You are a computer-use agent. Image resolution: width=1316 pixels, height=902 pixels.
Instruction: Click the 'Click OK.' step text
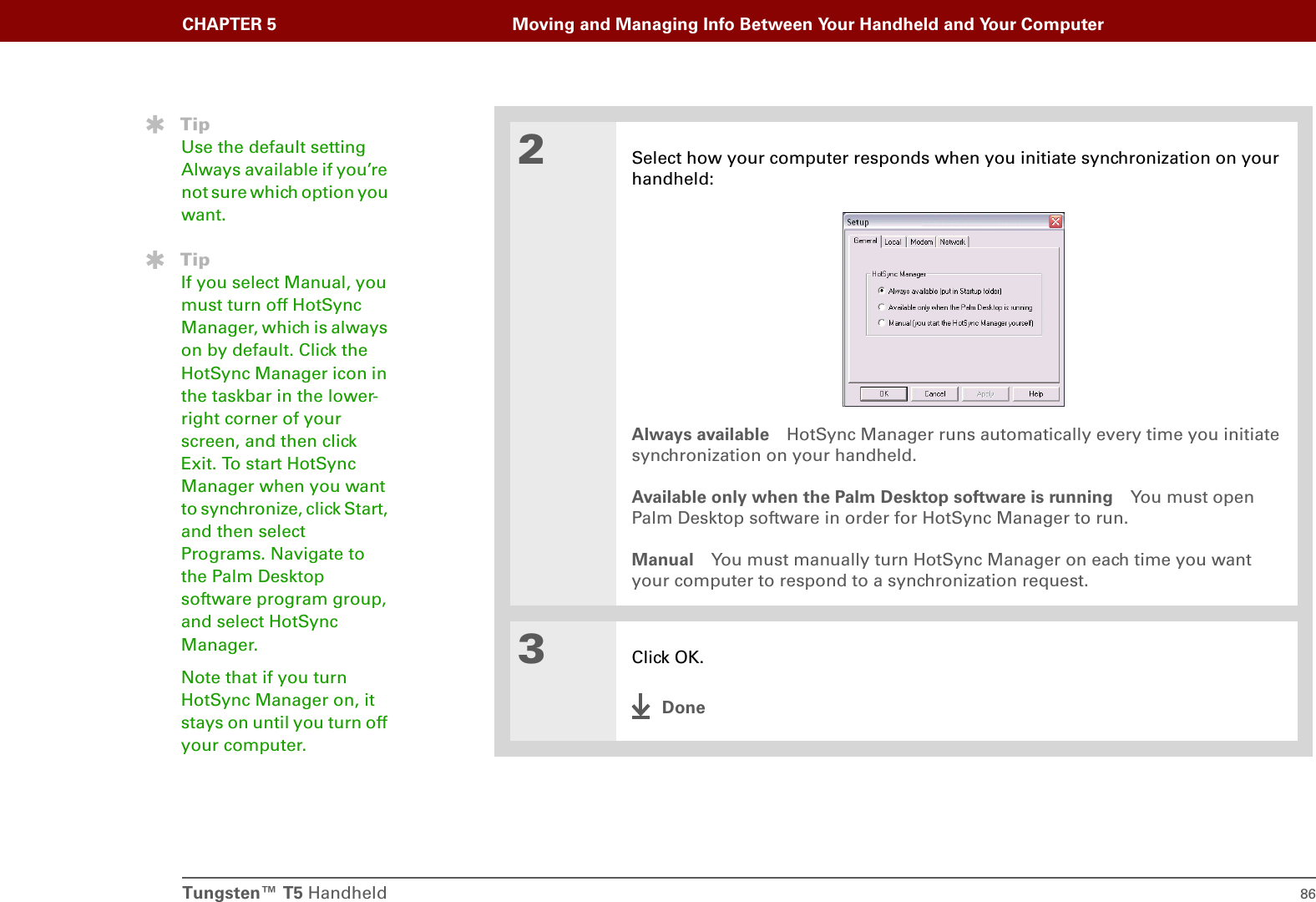tap(667, 657)
